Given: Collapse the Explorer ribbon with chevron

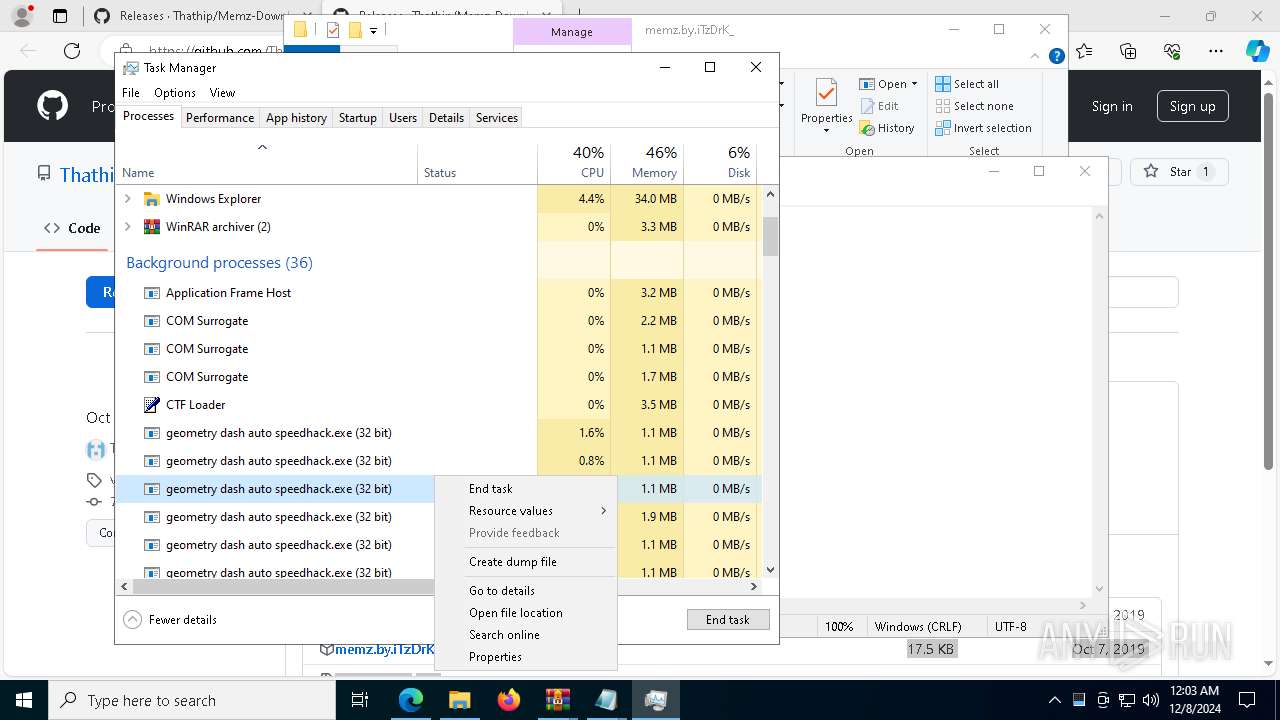Looking at the screenshot, I should click(1036, 56).
